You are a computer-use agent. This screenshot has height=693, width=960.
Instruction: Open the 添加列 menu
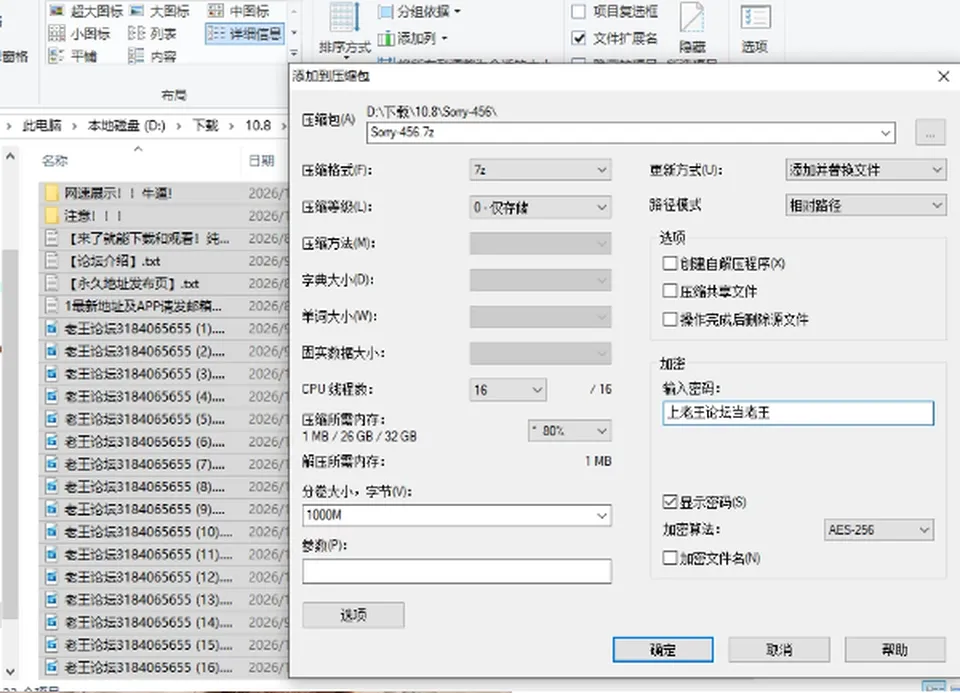[x=413, y=39]
